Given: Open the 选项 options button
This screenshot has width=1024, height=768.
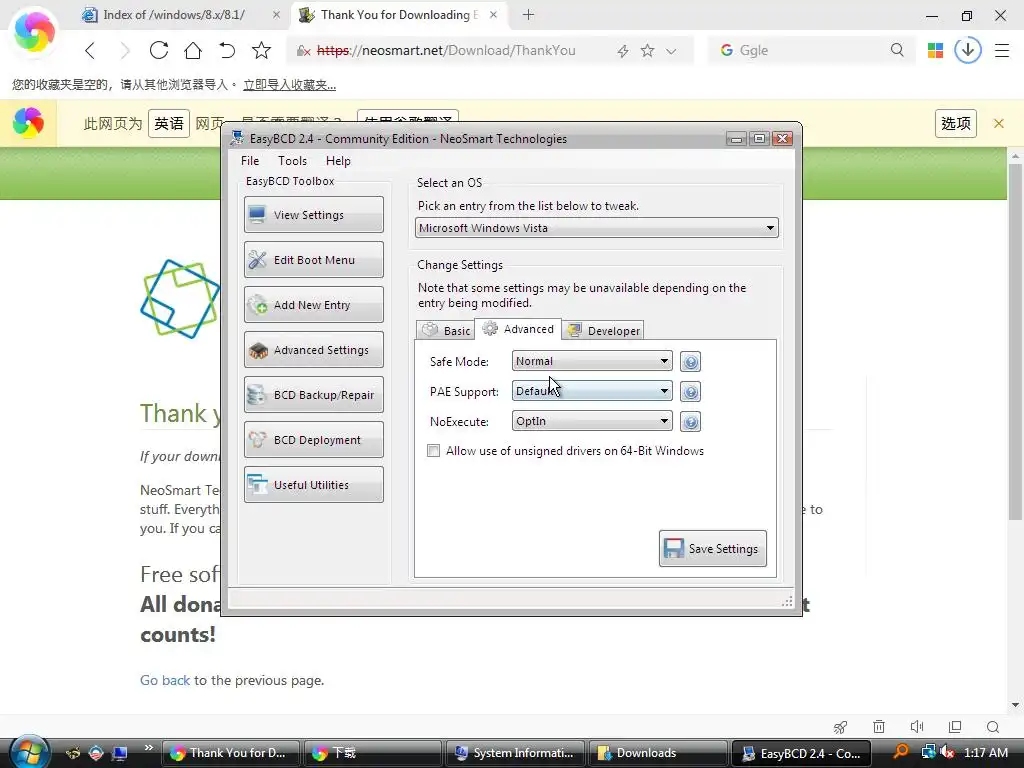Looking at the screenshot, I should [x=955, y=123].
